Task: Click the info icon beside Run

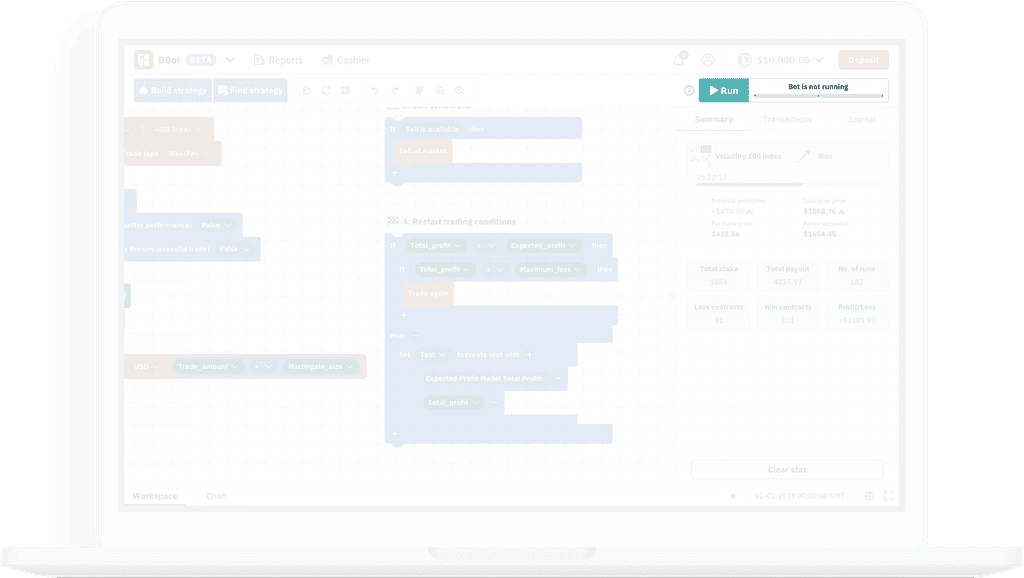Action: (x=688, y=91)
